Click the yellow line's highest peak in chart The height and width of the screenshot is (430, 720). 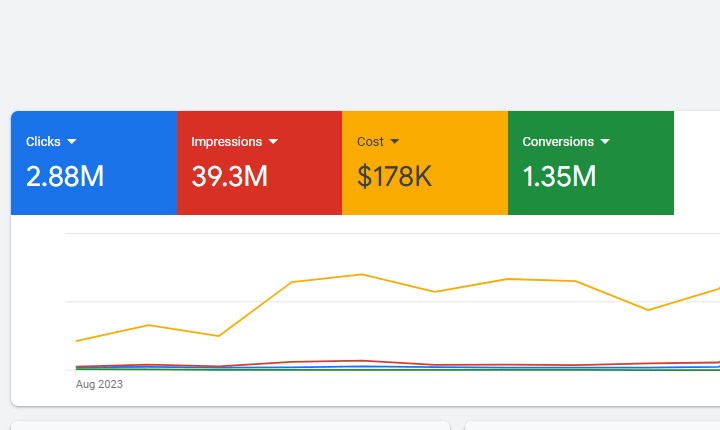(362, 274)
